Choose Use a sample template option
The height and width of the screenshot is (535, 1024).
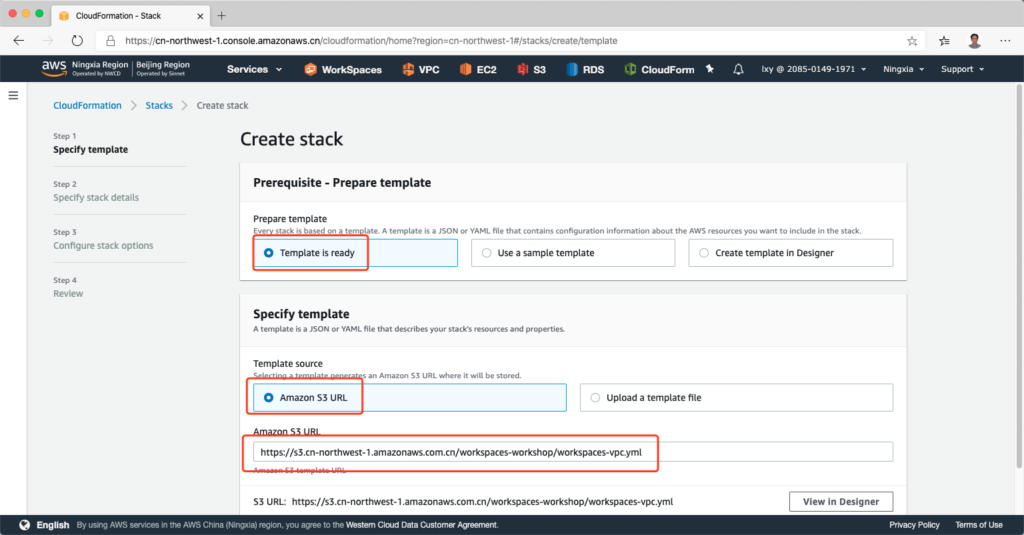pos(487,253)
